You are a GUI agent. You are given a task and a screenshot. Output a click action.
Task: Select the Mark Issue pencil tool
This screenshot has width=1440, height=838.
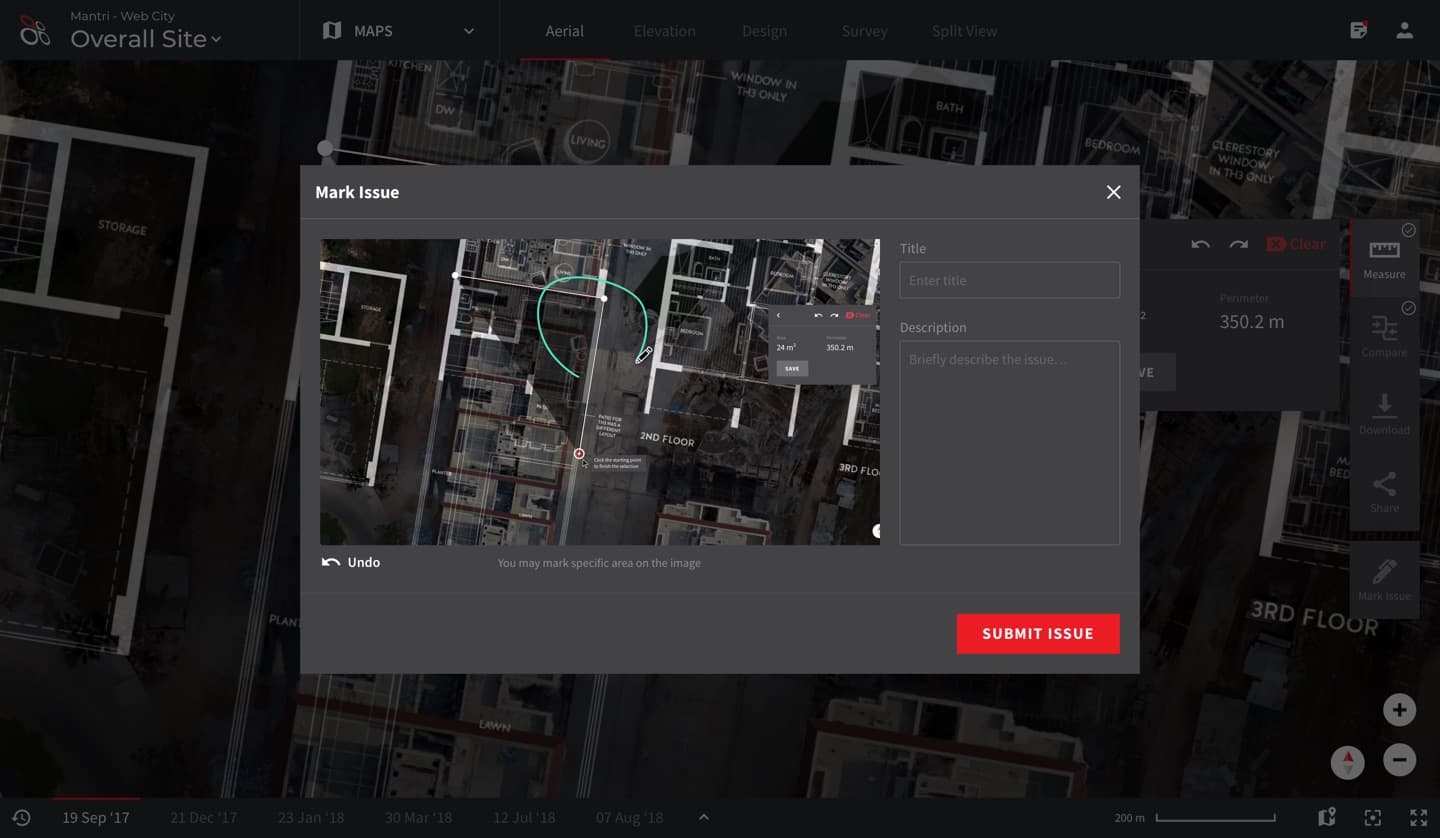[x=1384, y=580]
